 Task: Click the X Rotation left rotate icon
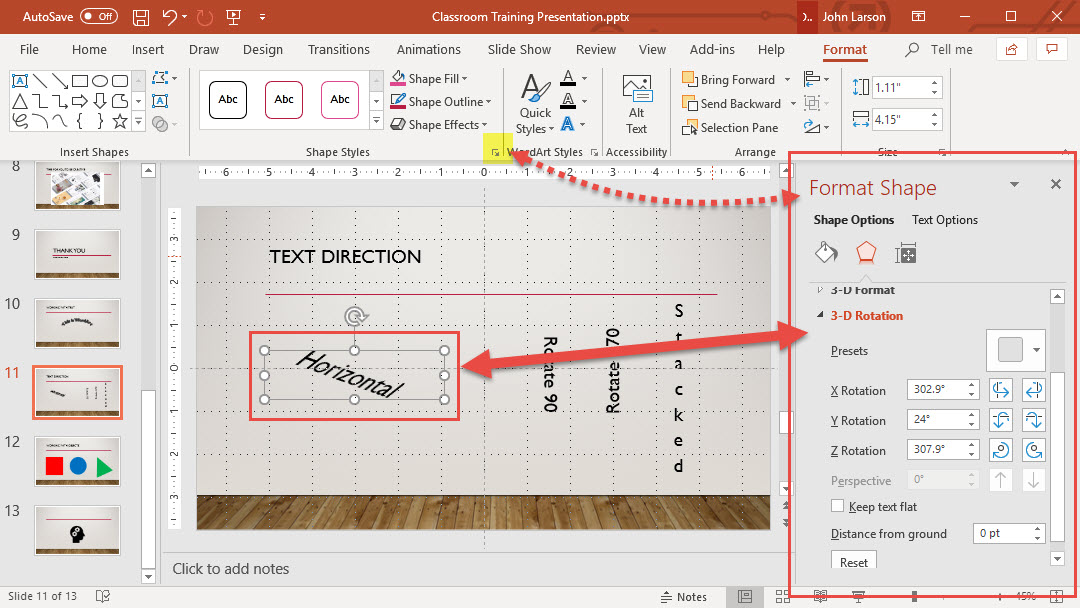[1001, 390]
